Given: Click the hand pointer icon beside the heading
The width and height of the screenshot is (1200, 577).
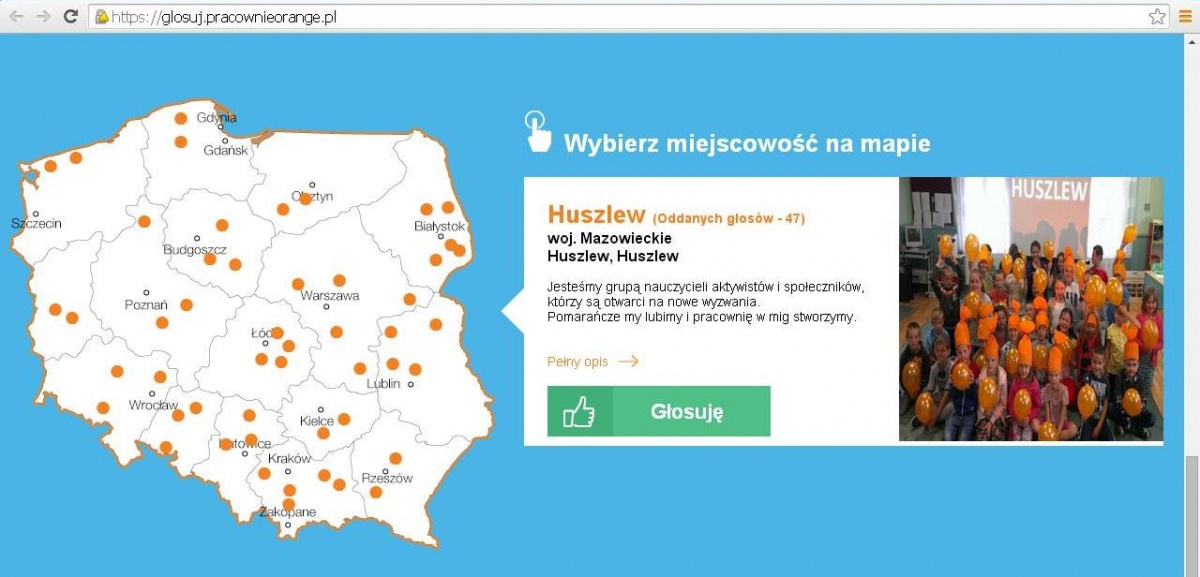Looking at the screenshot, I should 538,131.
